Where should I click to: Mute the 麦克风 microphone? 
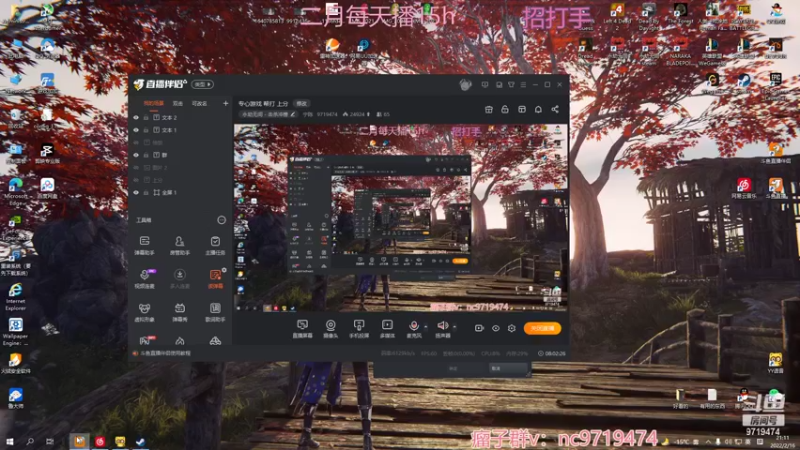[x=414, y=329]
